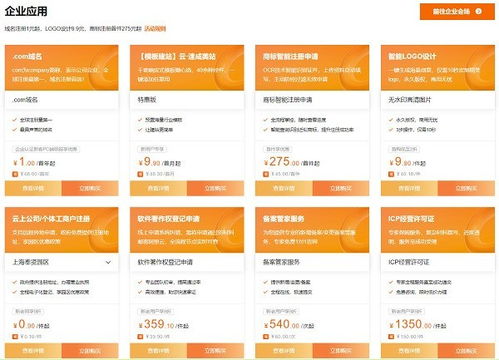This screenshot has width=499, height=360.
Task: View details of 备案管家服务 card
Action: 284,351
